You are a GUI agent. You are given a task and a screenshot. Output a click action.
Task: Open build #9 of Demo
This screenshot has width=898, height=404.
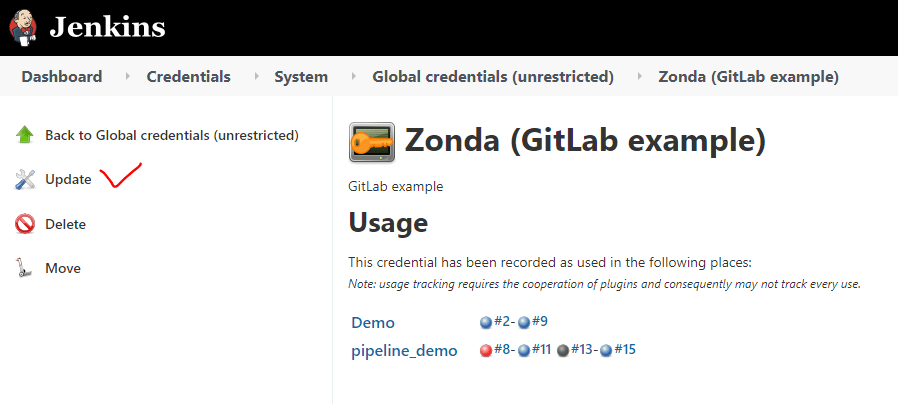[539, 321]
